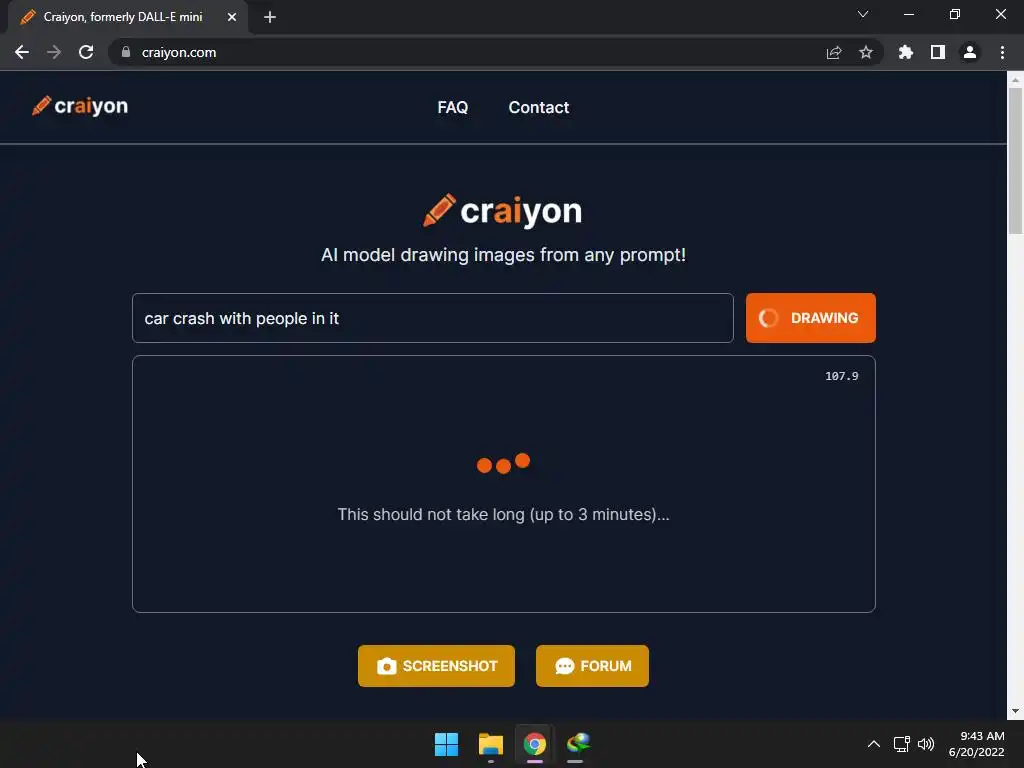
Task: Click the SCREENSHOT button
Action: [x=436, y=666]
